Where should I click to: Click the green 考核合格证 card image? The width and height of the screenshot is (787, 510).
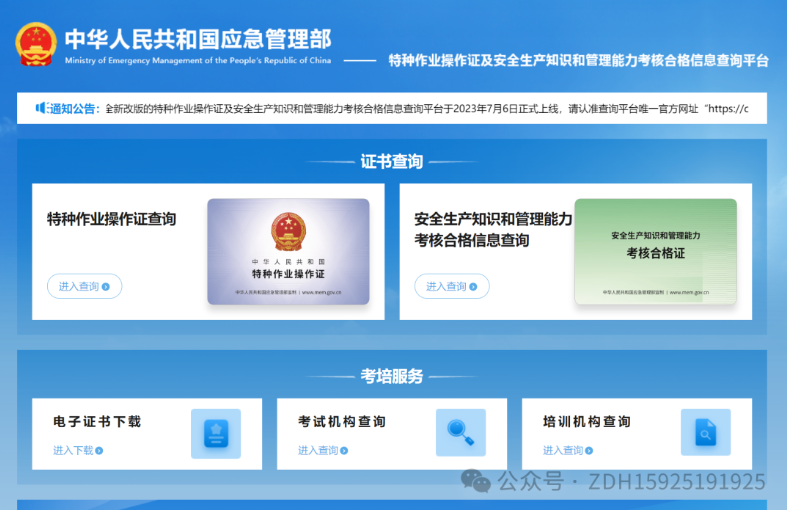tap(655, 251)
